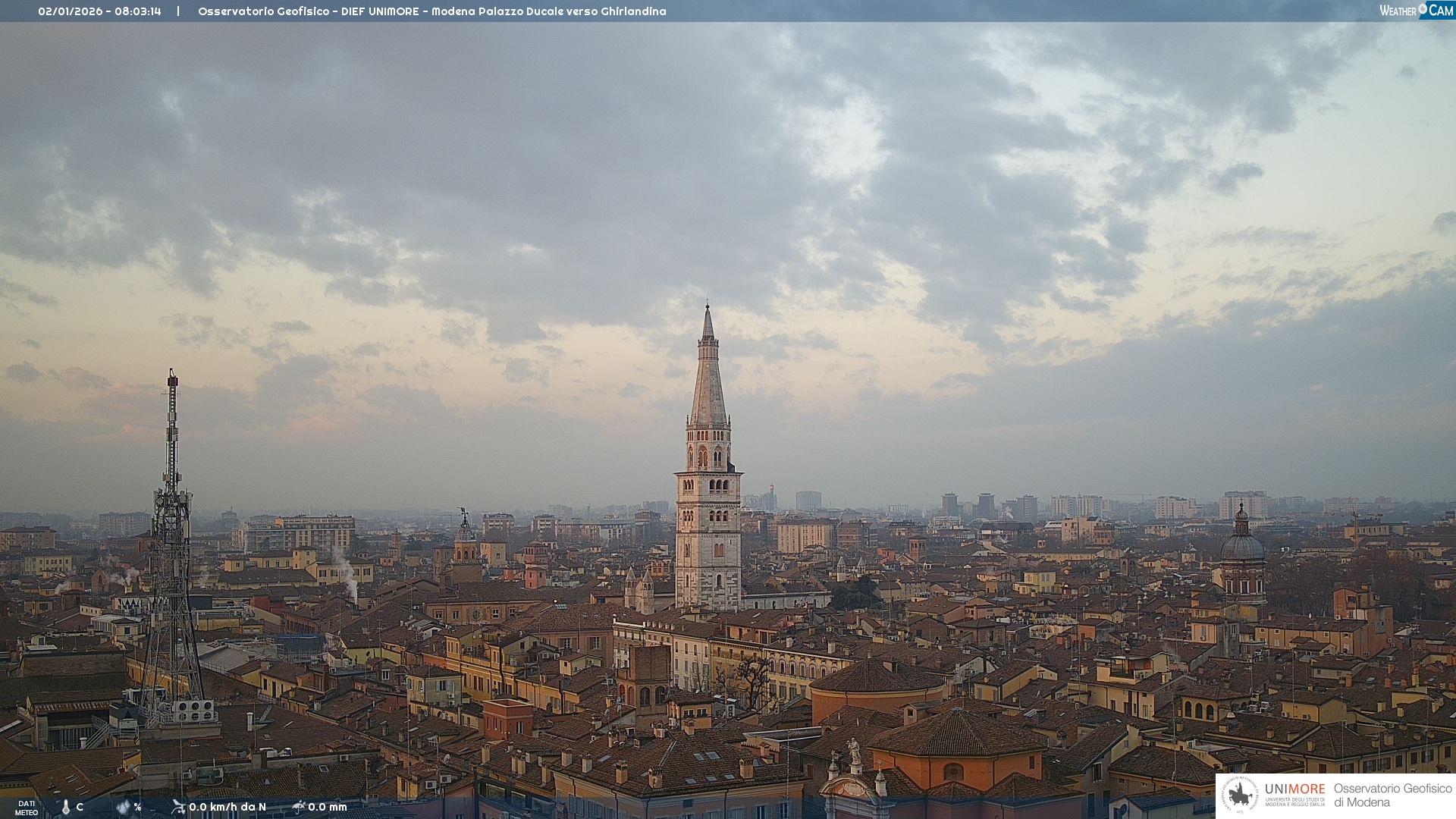Click the date and time stamp
Image resolution: width=1456 pixels, height=819 pixels.
[x=99, y=11]
